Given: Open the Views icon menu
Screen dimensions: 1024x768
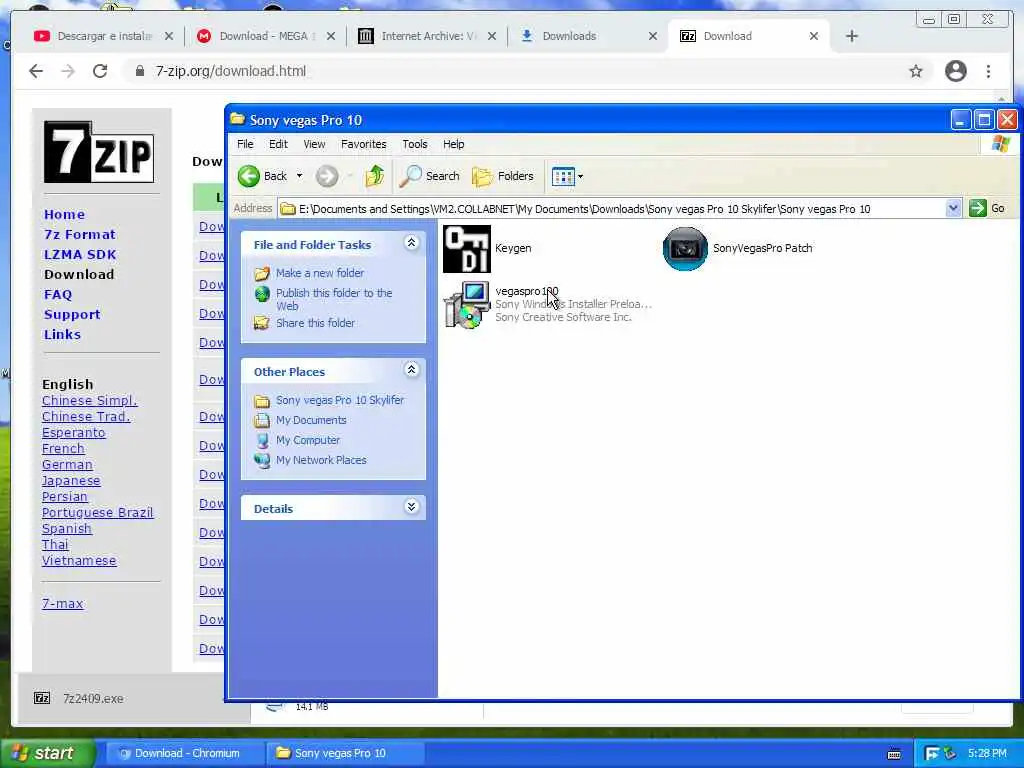Looking at the screenshot, I should click(x=566, y=176).
